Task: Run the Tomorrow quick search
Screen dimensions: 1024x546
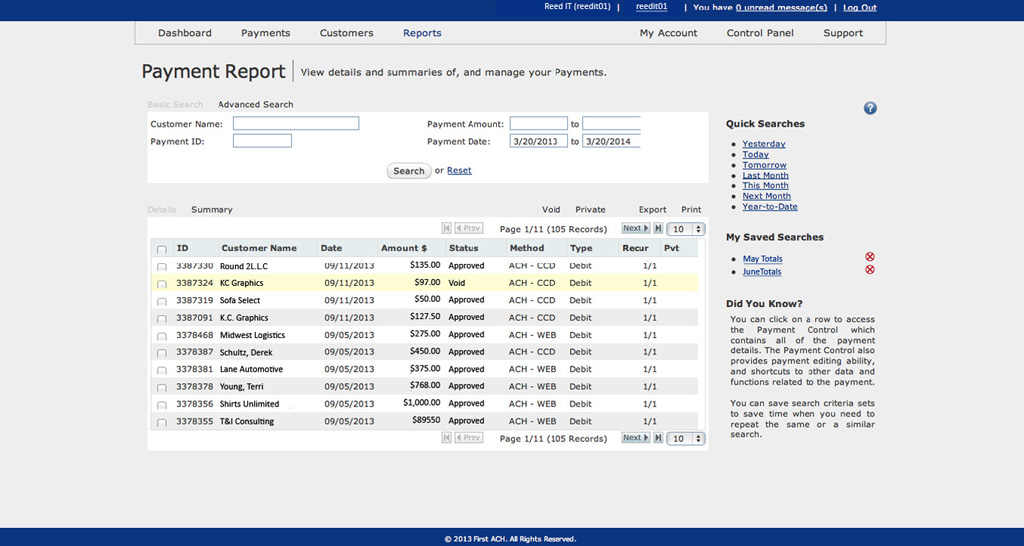Action: [764, 165]
